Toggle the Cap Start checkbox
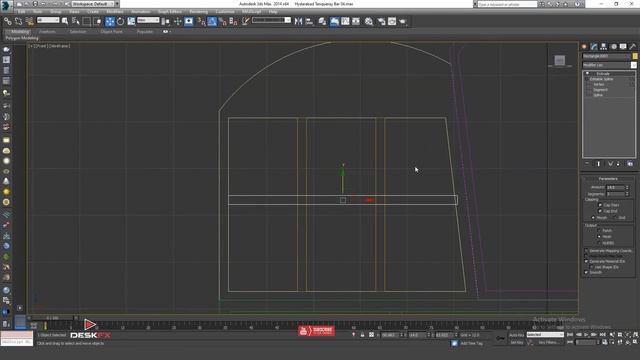 600,205
